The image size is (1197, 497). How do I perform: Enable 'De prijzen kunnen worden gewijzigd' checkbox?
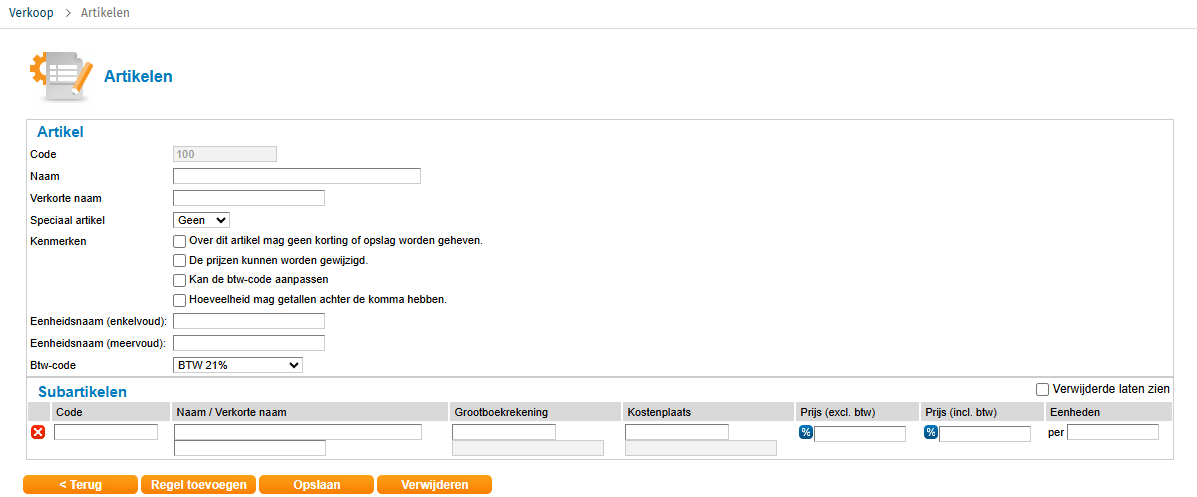click(179, 261)
